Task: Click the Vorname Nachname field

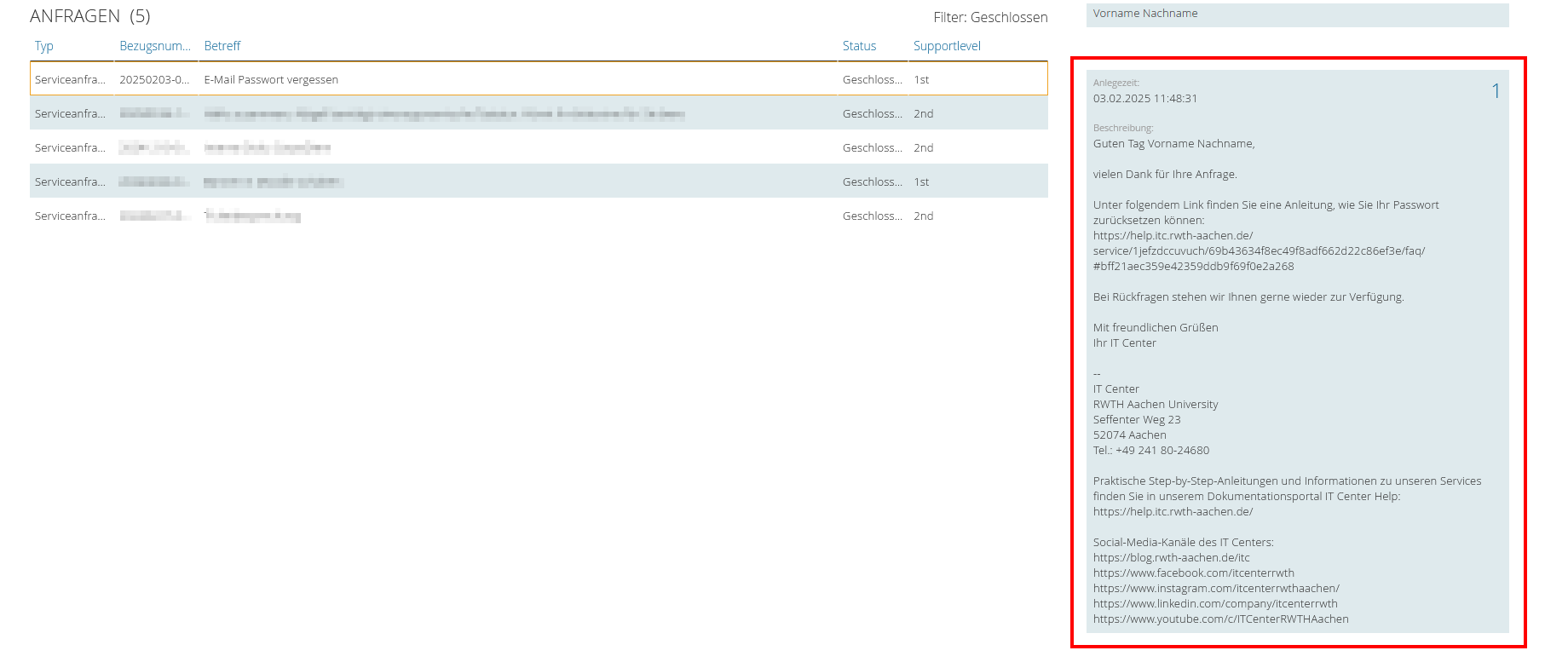Action: [1297, 14]
